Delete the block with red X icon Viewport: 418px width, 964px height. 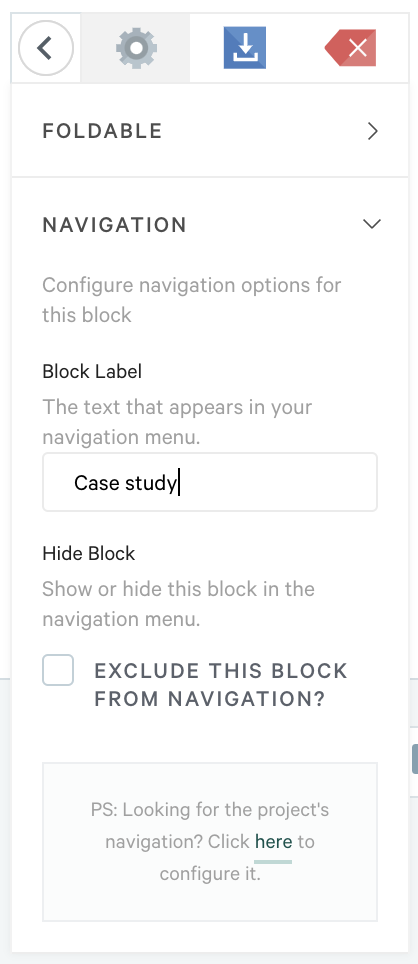(x=350, y=47)
